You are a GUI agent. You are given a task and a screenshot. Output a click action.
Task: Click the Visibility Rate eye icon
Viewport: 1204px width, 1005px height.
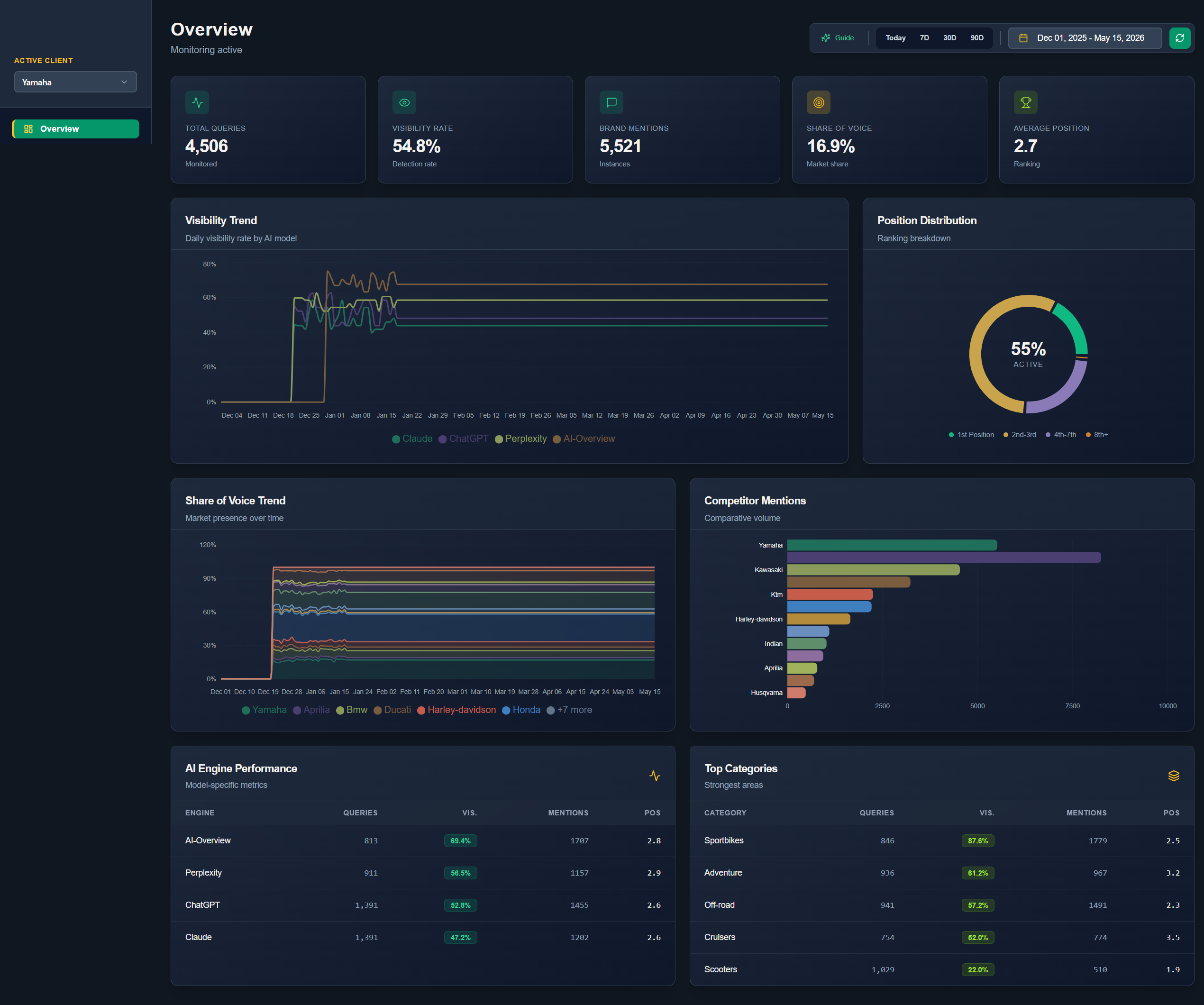pyautogui.click(x=404, y=102)
